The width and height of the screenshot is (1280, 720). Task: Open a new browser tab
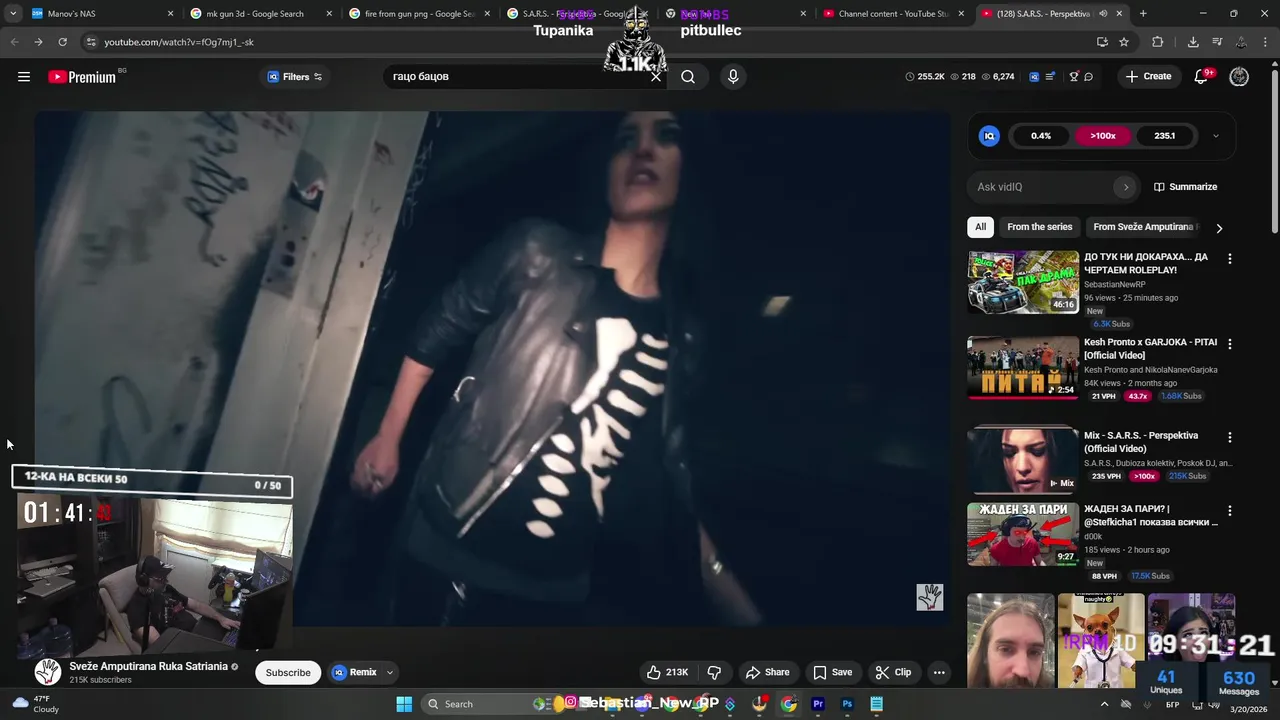point(1143,14)
